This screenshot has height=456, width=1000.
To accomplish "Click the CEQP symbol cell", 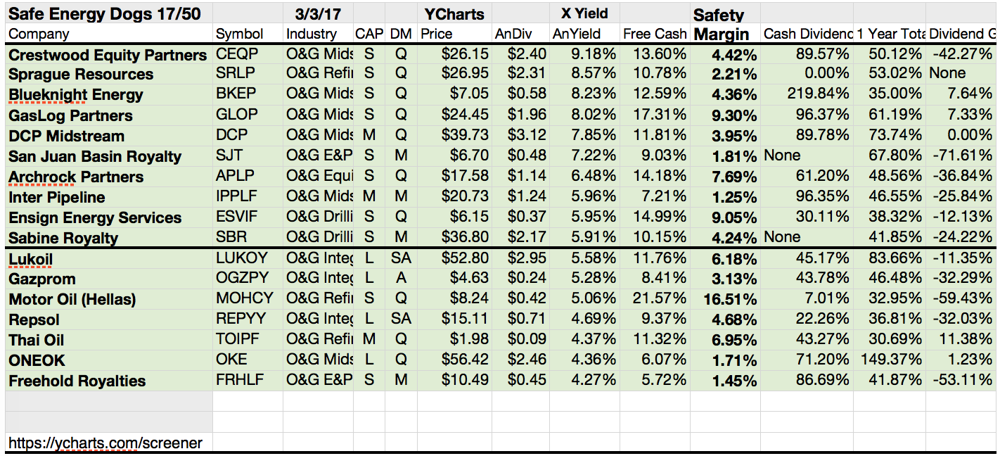I will pyautogui.click(x=248, y=55).
